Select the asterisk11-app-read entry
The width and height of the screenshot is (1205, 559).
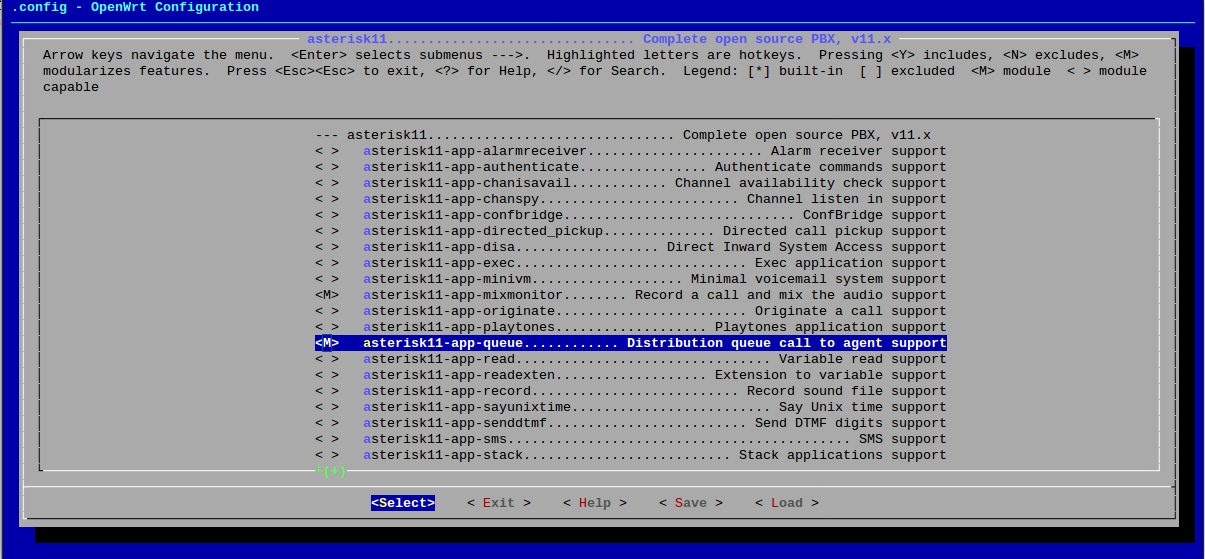click(630, 359)
